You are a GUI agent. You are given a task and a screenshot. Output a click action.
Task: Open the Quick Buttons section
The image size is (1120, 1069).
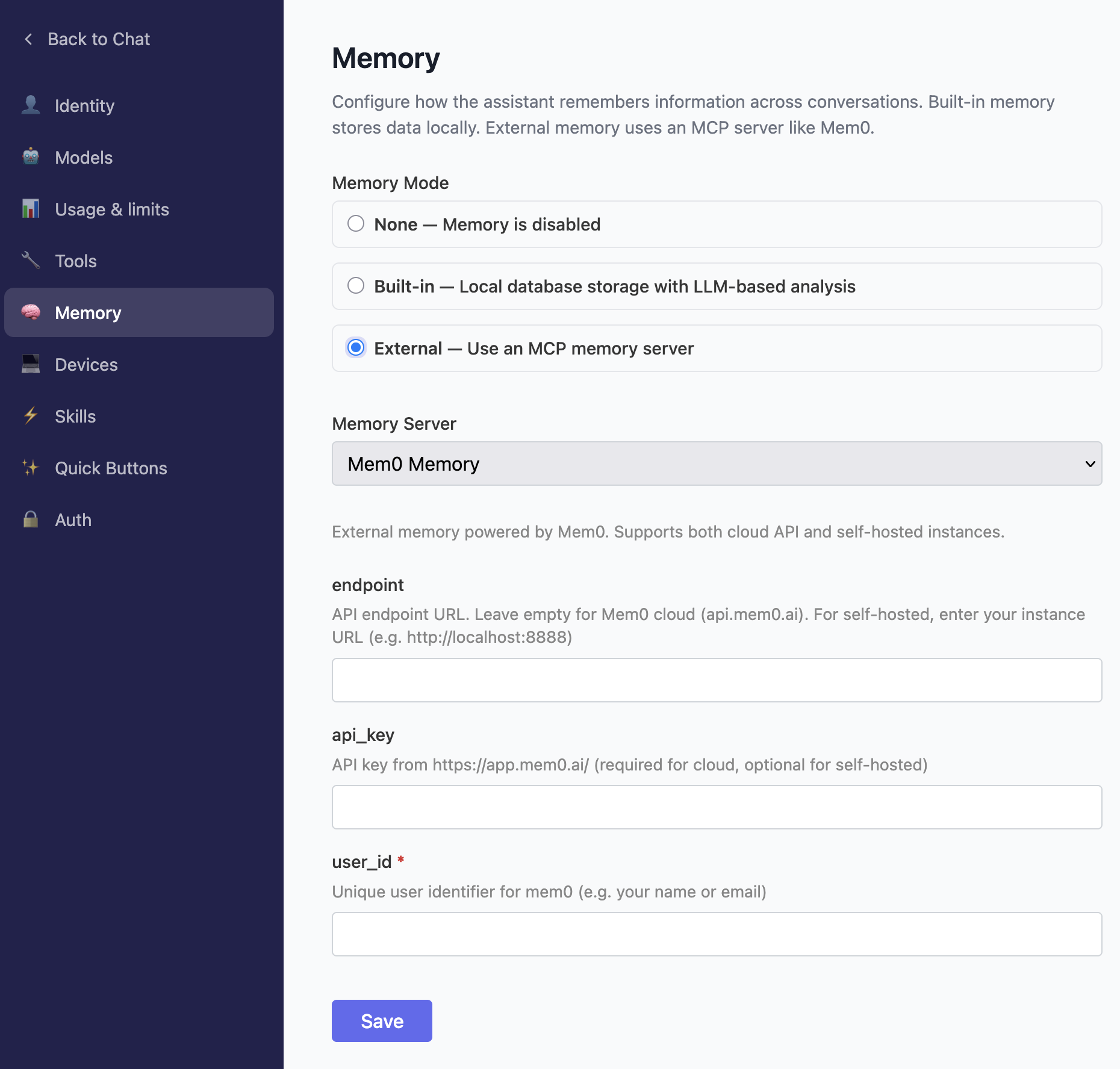coord(139,468)
